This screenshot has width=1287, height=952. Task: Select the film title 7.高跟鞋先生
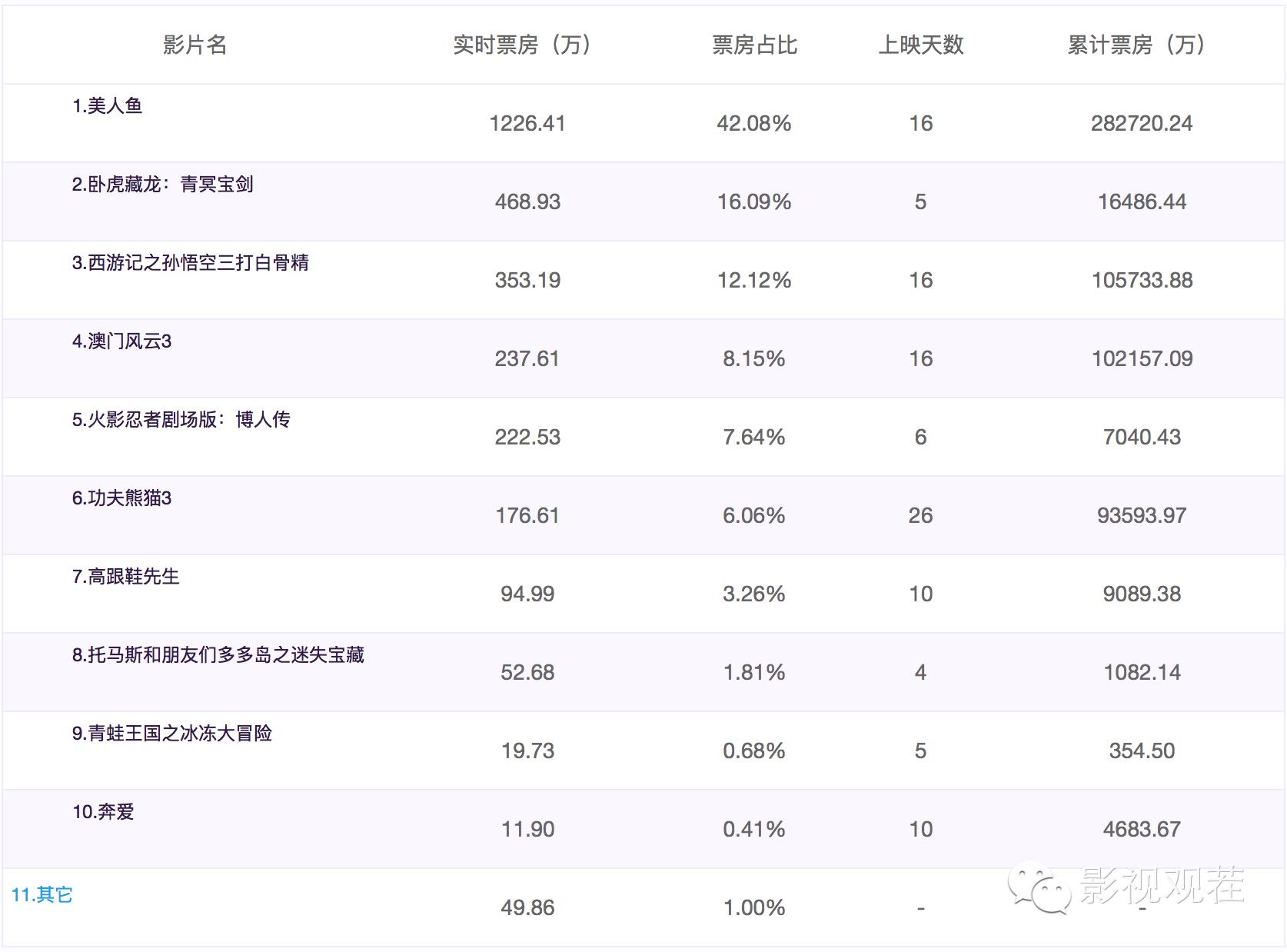[x=126, y=577]
